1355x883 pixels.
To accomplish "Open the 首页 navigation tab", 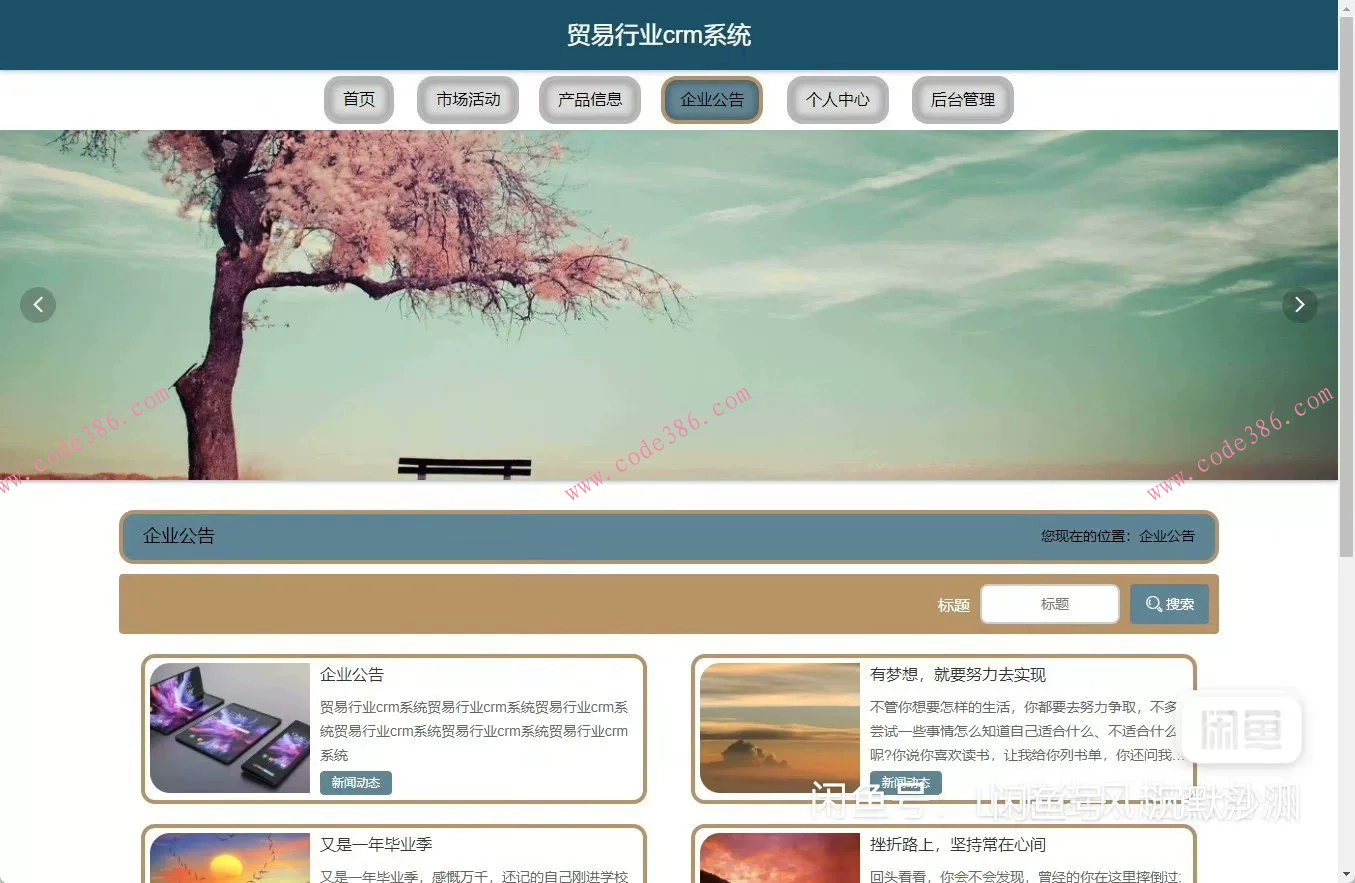I will pyautogui.click(x=358, y=99).
